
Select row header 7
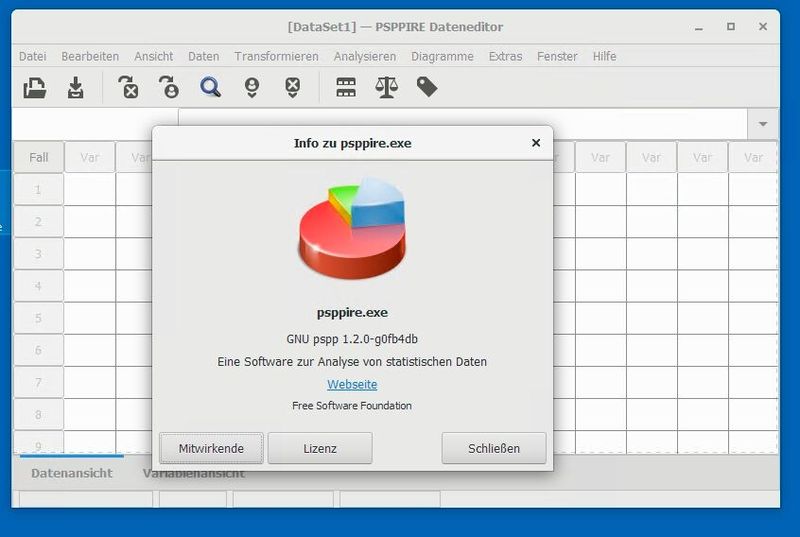click(38, 382)
